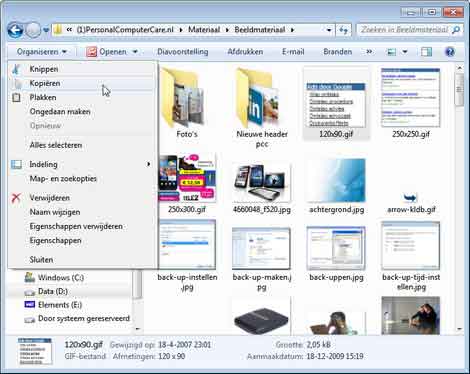Open the Indeling submenu
Screen dimensions: 470x374
coord(82,164)
